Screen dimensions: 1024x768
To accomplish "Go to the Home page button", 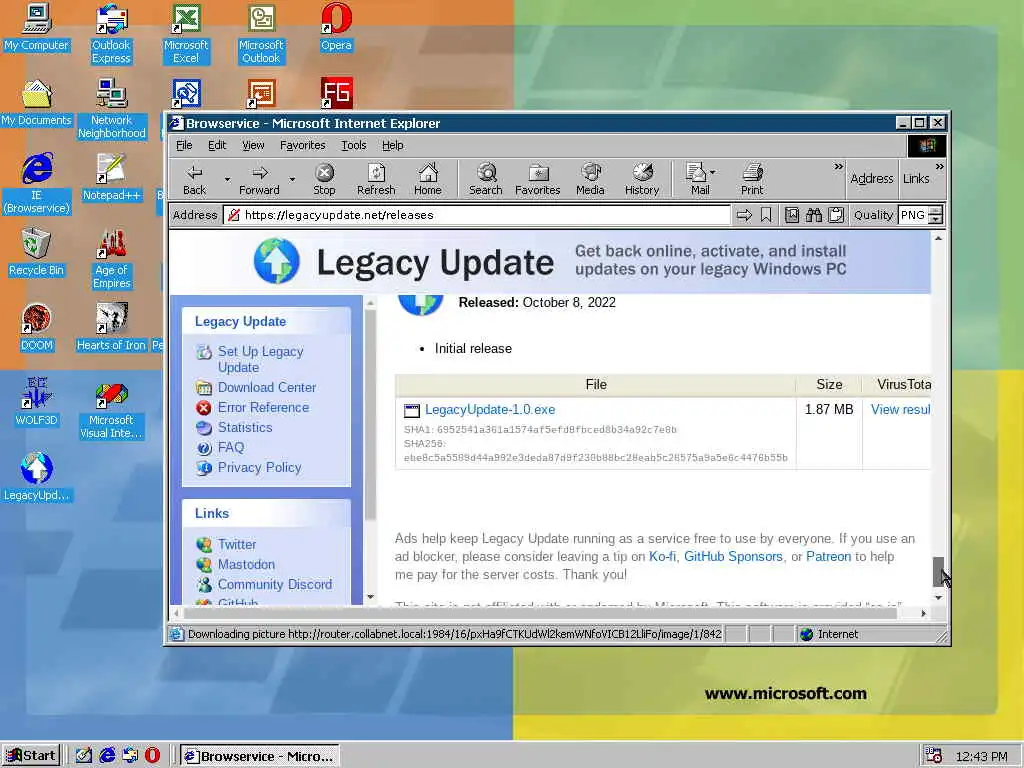I will pos(428,180).
